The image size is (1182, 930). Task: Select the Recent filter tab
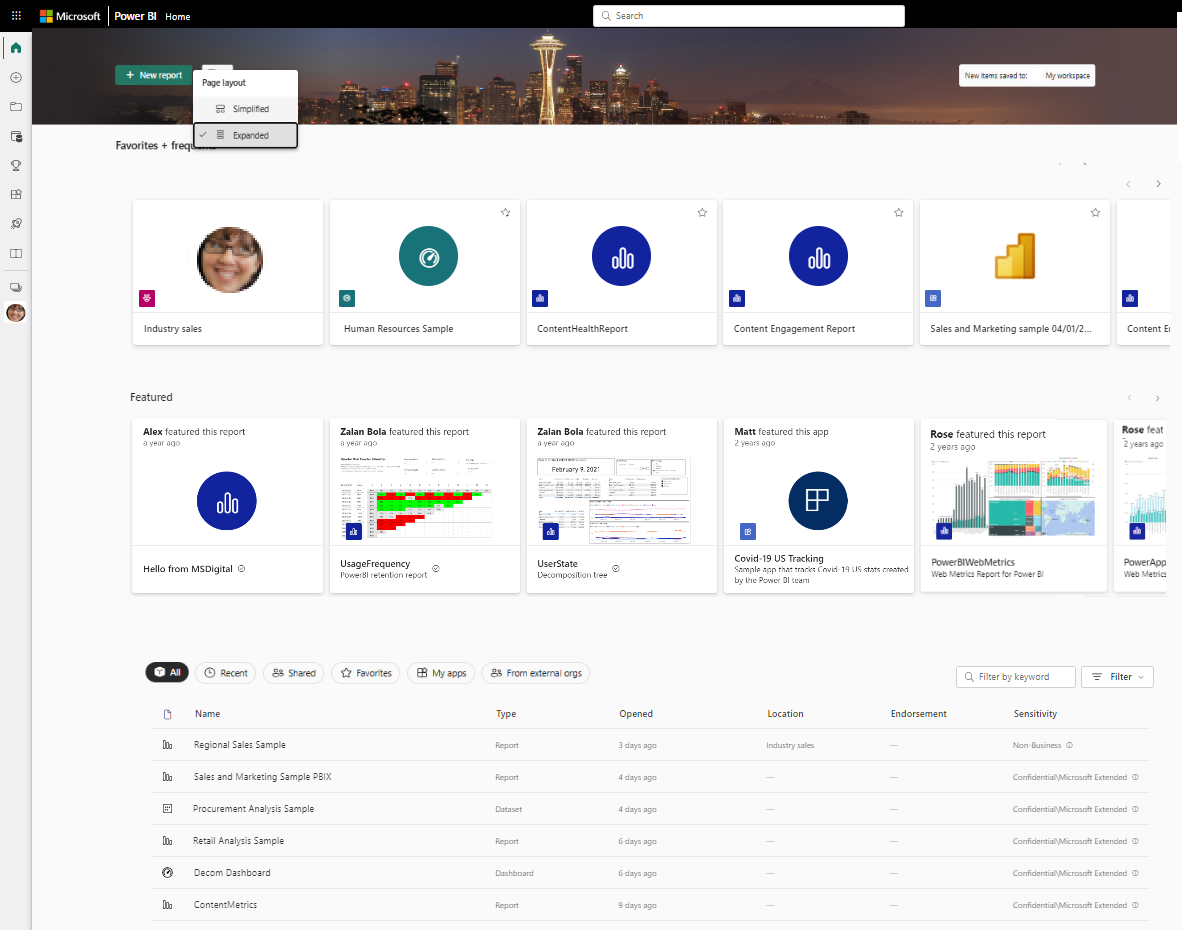(x=226, y=673)
